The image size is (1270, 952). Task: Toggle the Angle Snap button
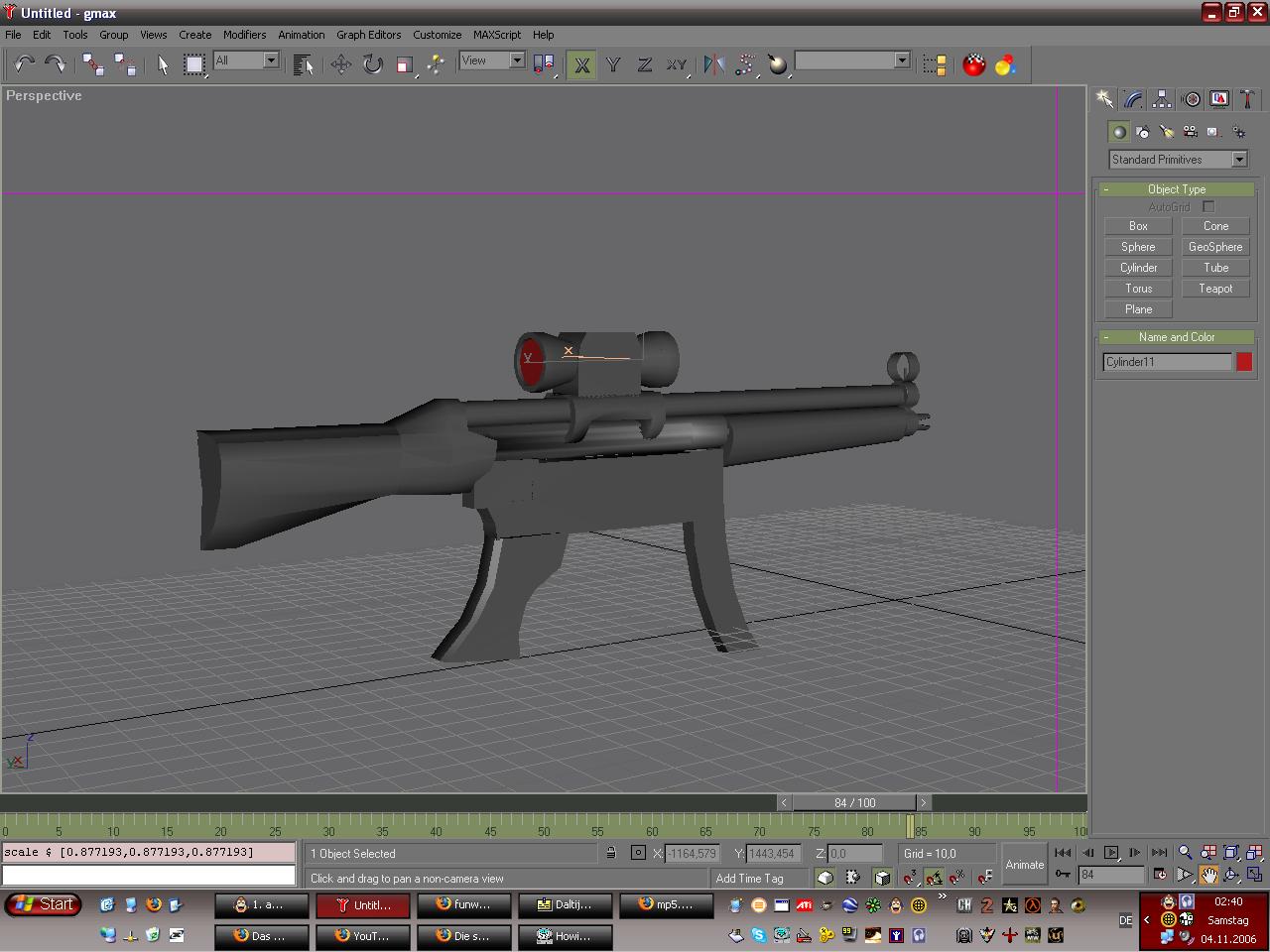click(934, 877)
